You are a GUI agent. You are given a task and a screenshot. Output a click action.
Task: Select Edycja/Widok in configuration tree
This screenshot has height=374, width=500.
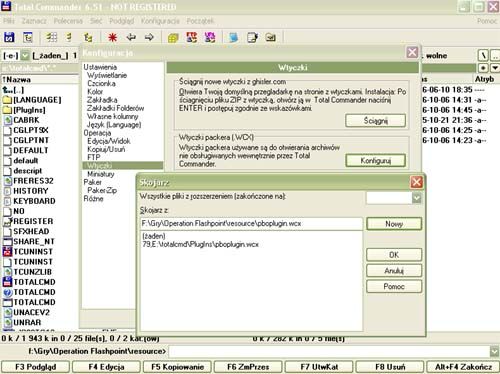(109, 141)
